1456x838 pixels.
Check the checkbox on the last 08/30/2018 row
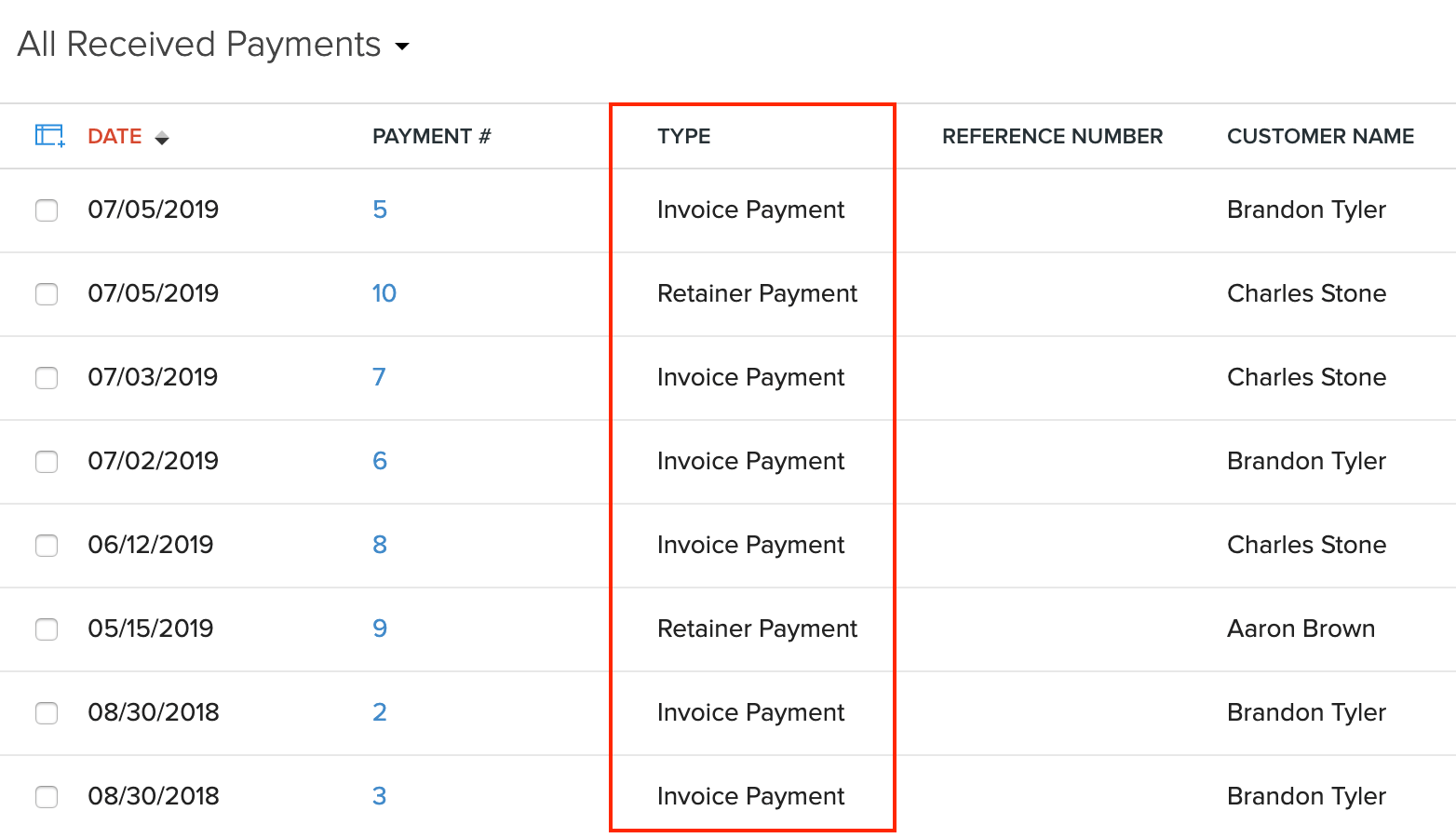(x=47, y=797)
